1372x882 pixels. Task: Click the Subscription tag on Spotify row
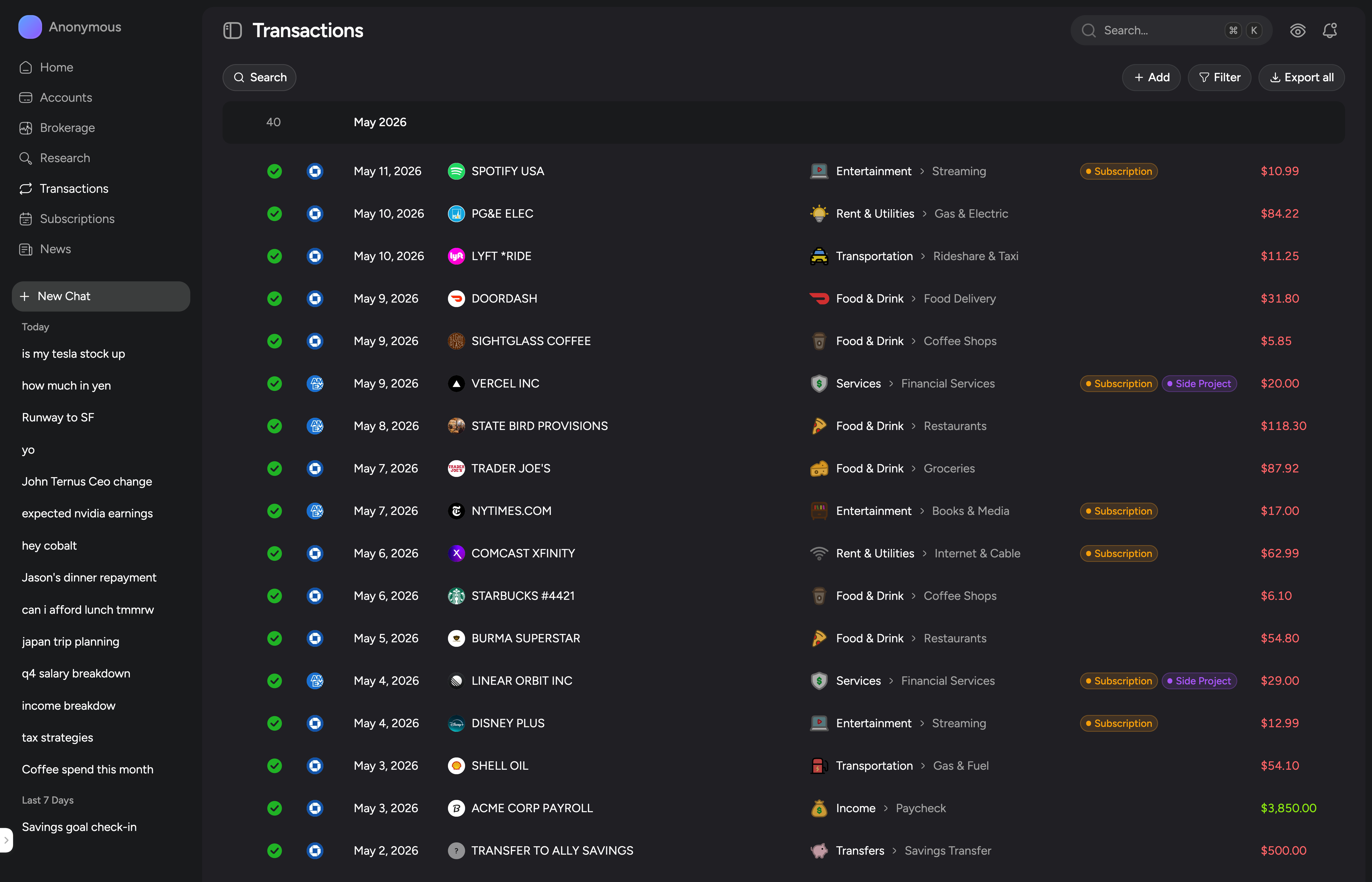pos(1118,171)
